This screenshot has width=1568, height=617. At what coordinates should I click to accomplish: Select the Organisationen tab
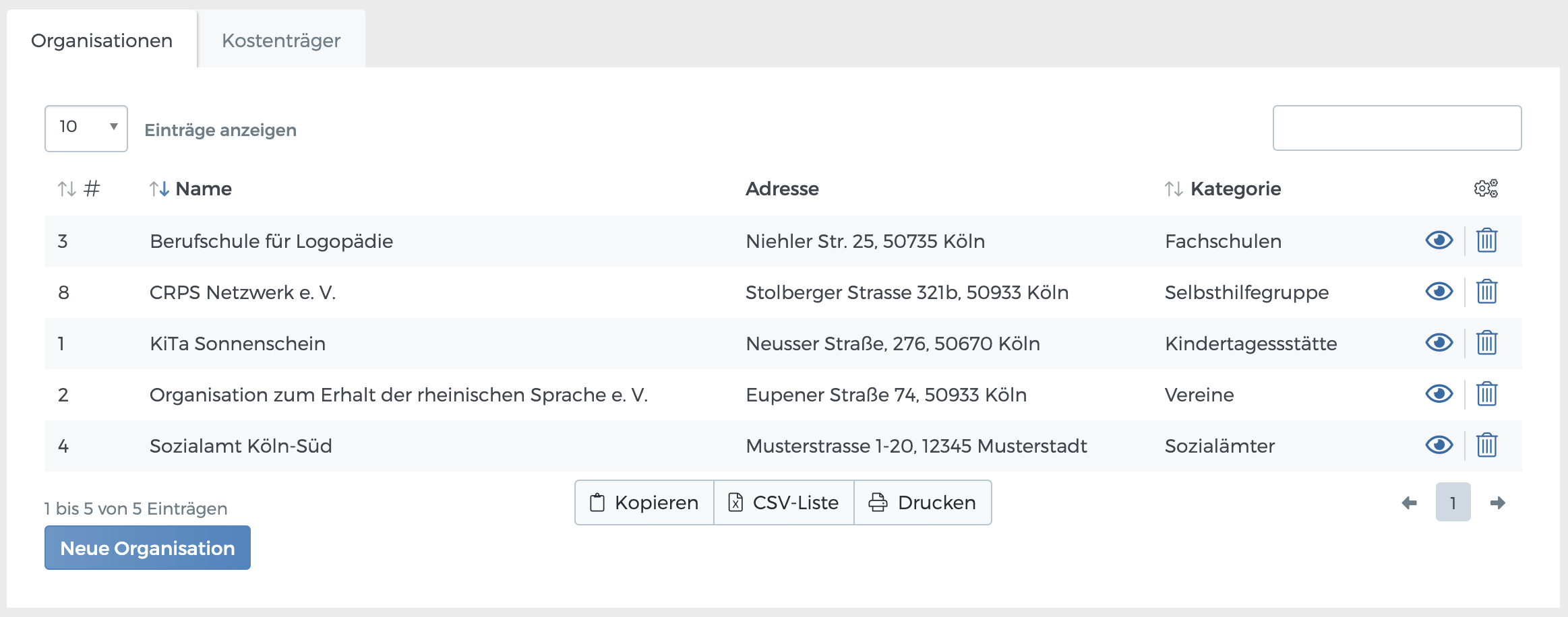click(x=102, y=40)
